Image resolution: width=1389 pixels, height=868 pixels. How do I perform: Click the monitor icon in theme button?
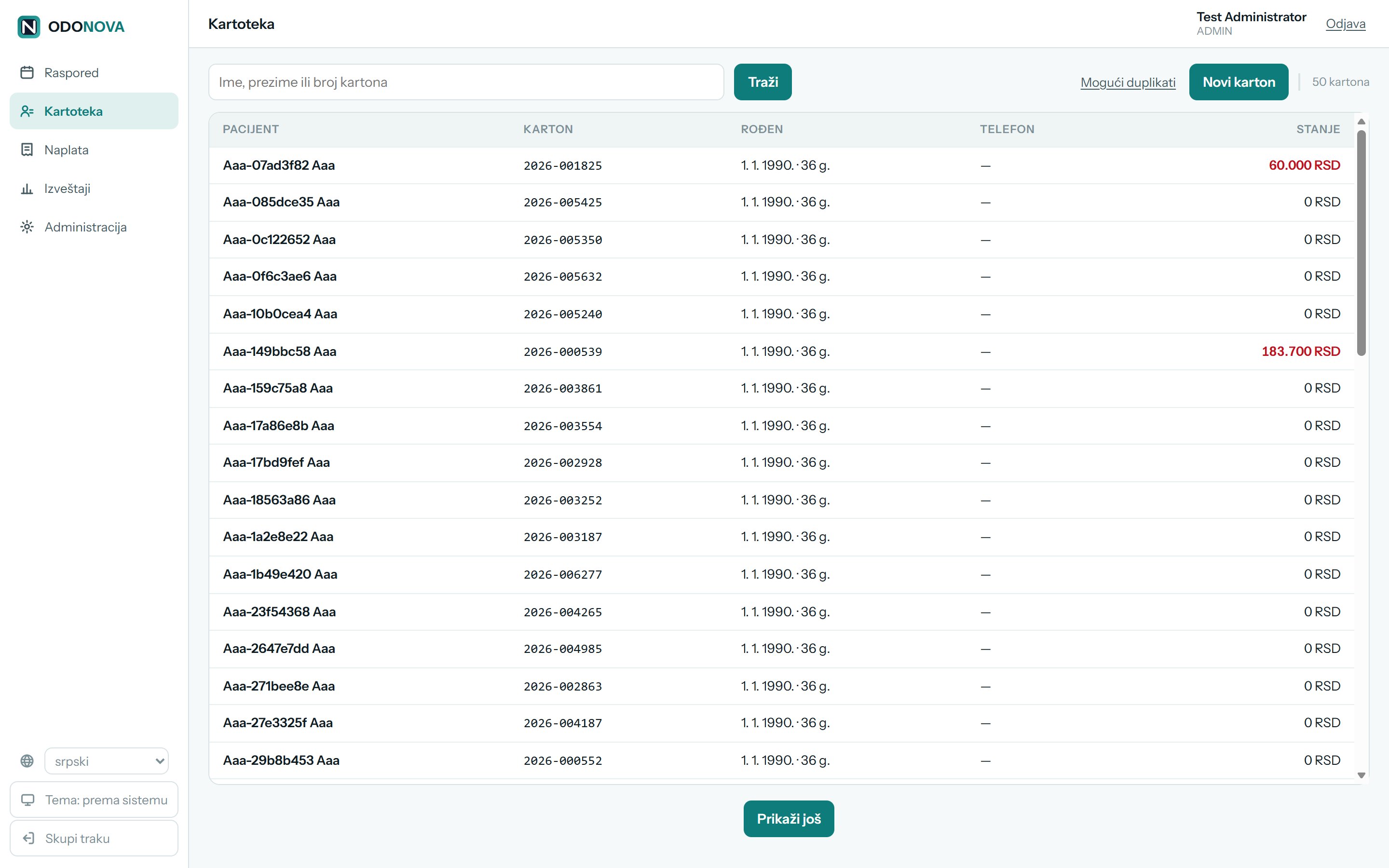pos(27,800)
